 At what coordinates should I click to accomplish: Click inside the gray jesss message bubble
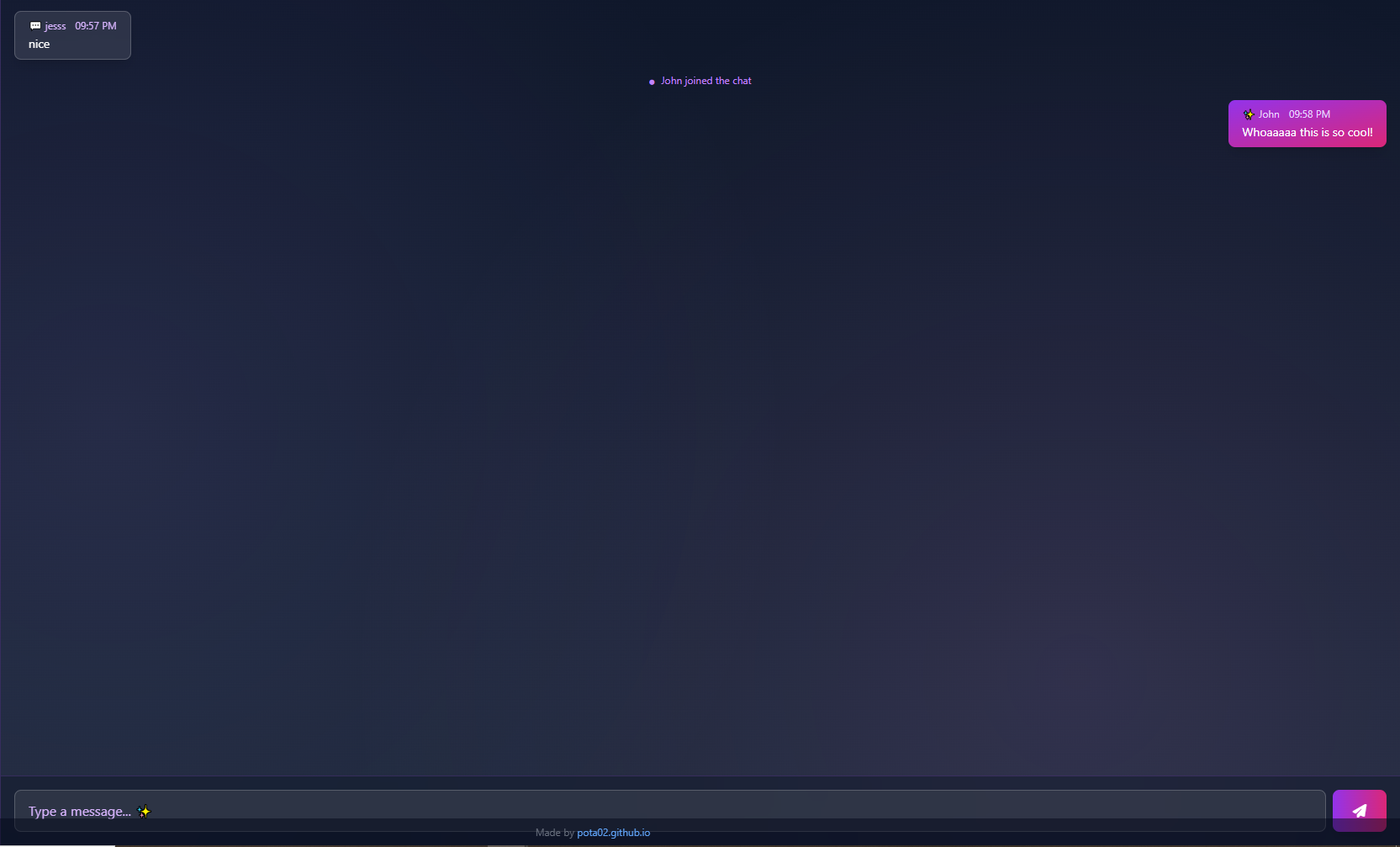(x=72, y=35)
